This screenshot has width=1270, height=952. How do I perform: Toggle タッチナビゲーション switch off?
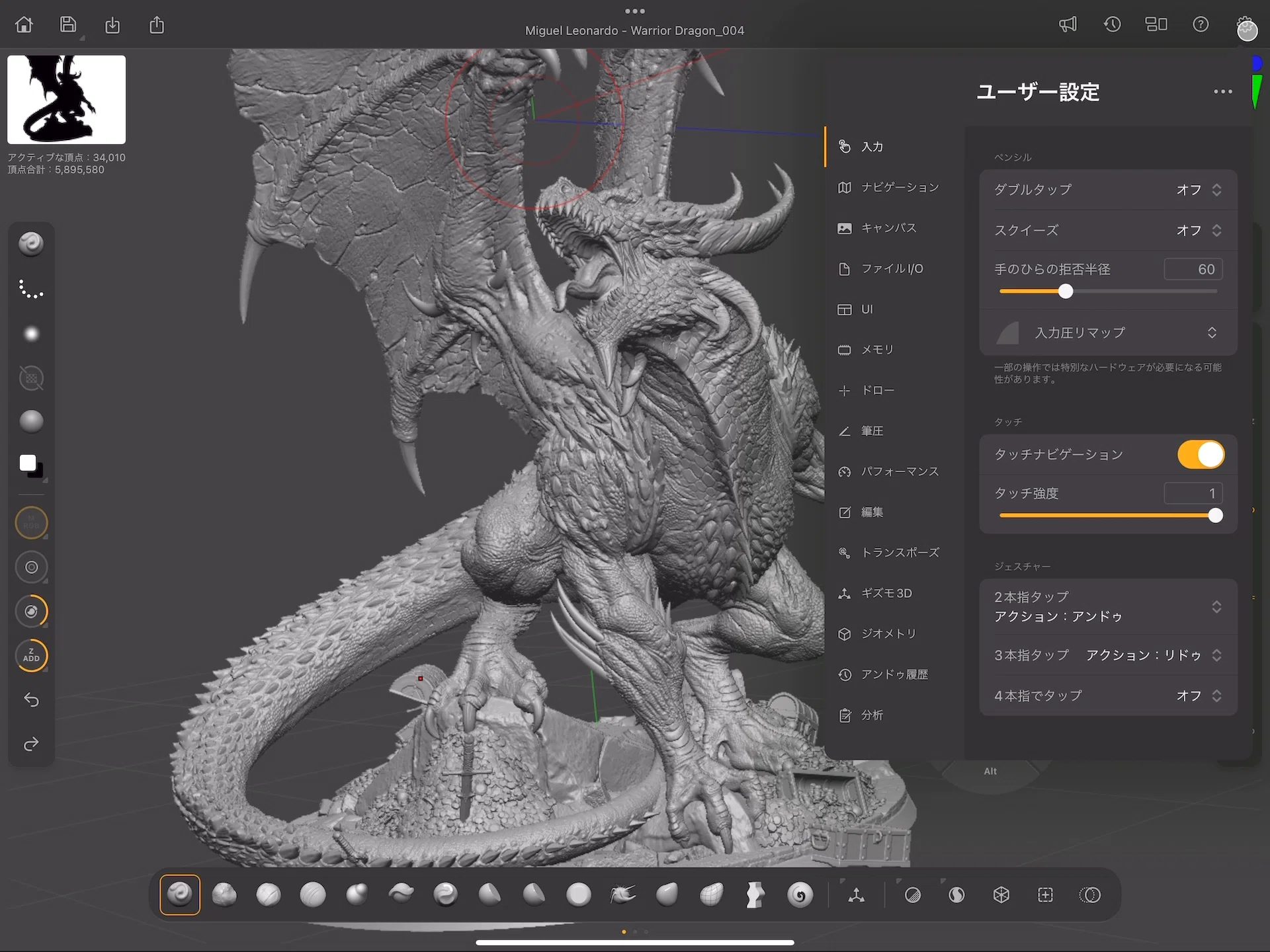[x=1201, y=455]
